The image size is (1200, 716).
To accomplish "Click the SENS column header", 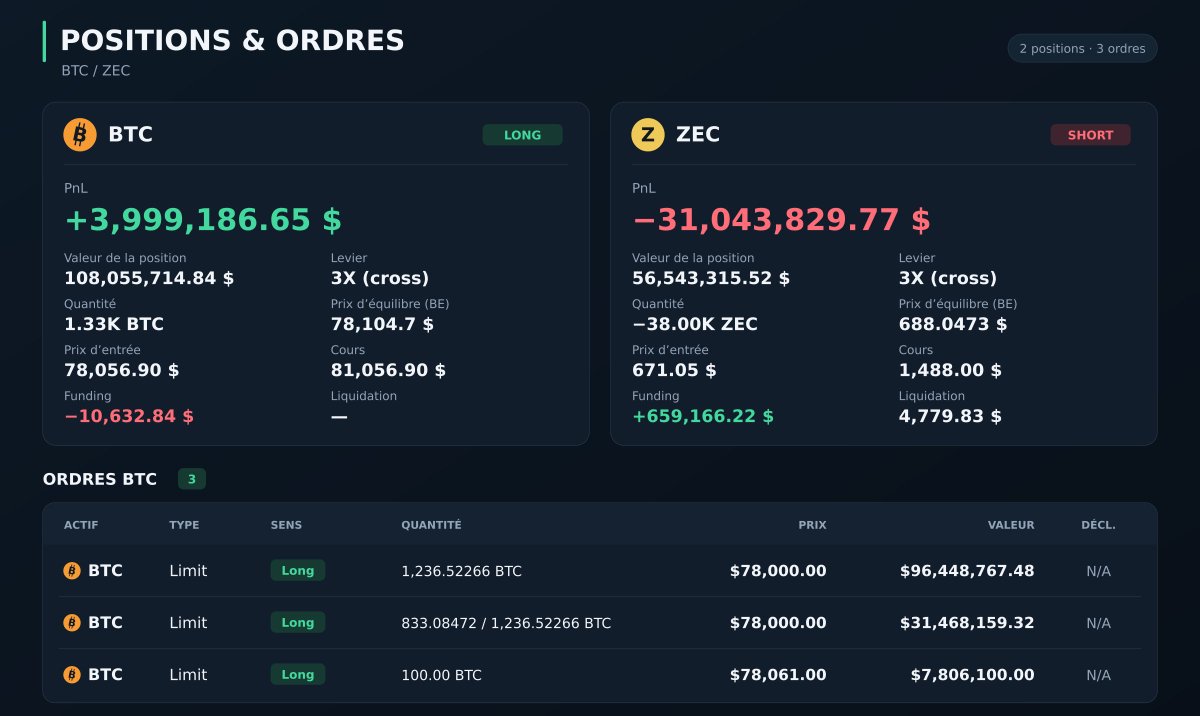I will point(286,525).
